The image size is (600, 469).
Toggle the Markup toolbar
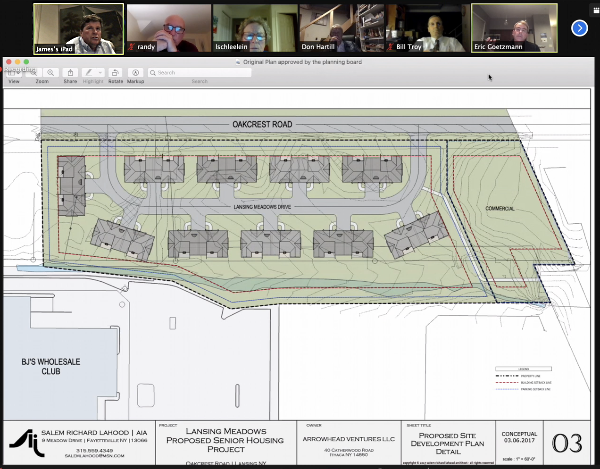(135, 72)
